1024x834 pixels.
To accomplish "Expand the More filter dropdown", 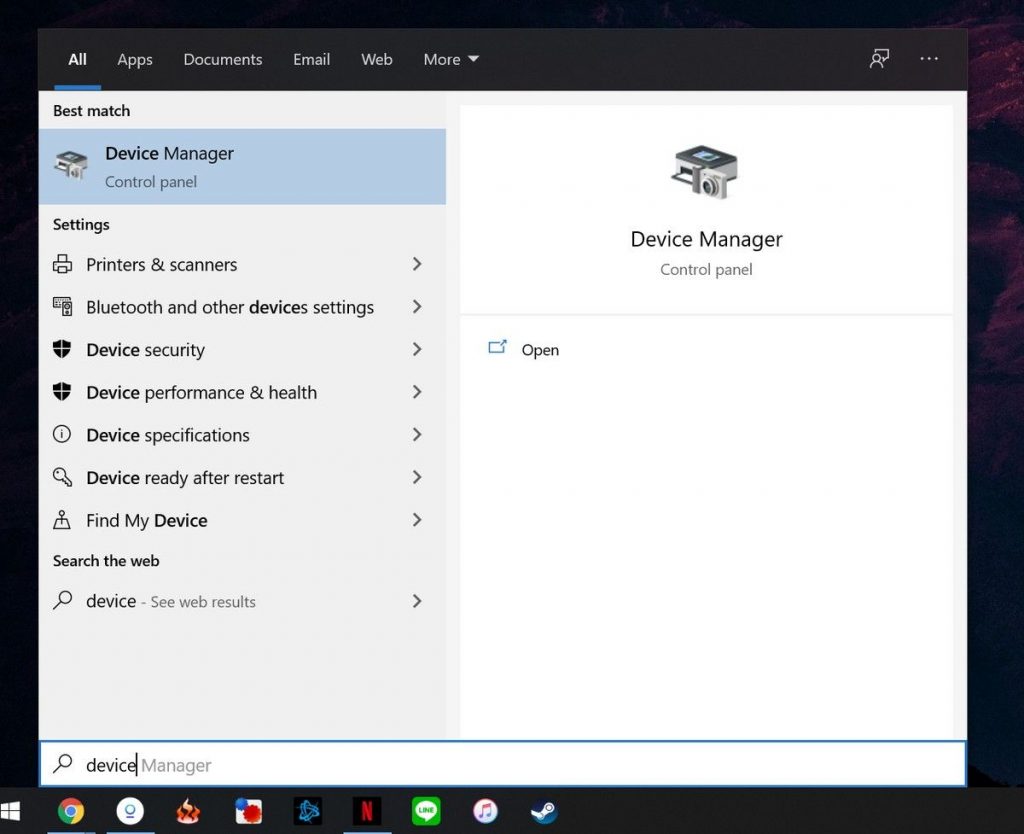I will click(451, 60).
